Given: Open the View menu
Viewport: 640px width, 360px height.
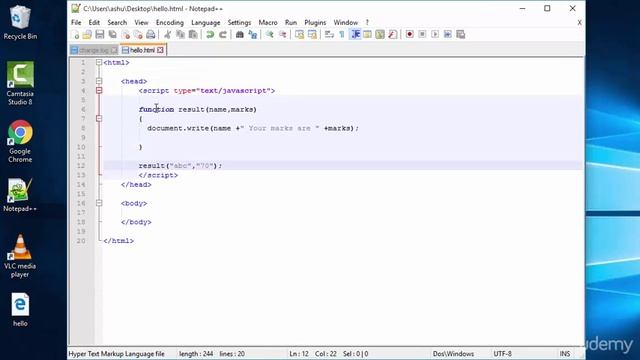Looking at the screenshot, I should pyautogui.click(x=141, y=22).
